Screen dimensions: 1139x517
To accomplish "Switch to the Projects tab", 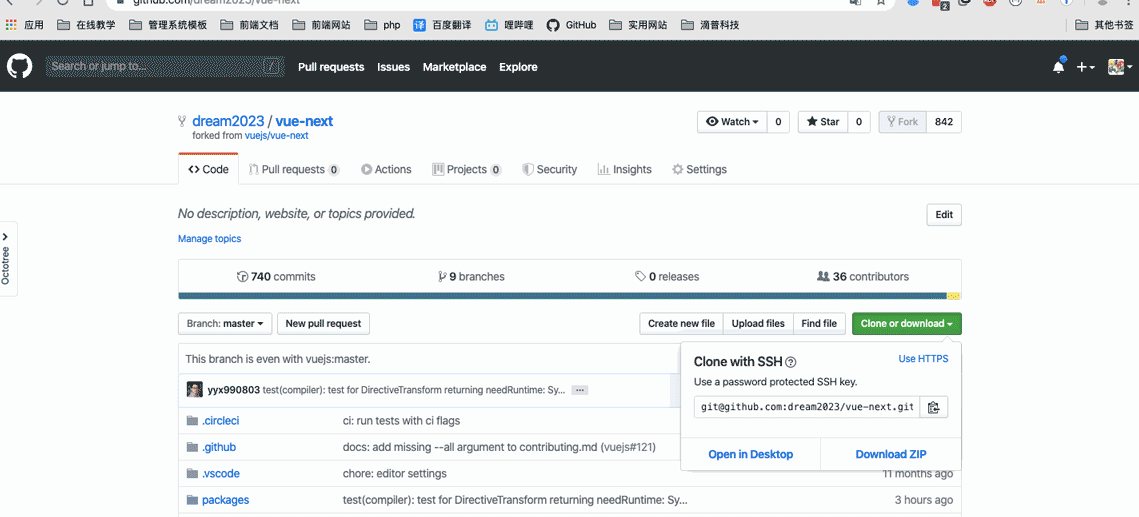I will point(467,169).
